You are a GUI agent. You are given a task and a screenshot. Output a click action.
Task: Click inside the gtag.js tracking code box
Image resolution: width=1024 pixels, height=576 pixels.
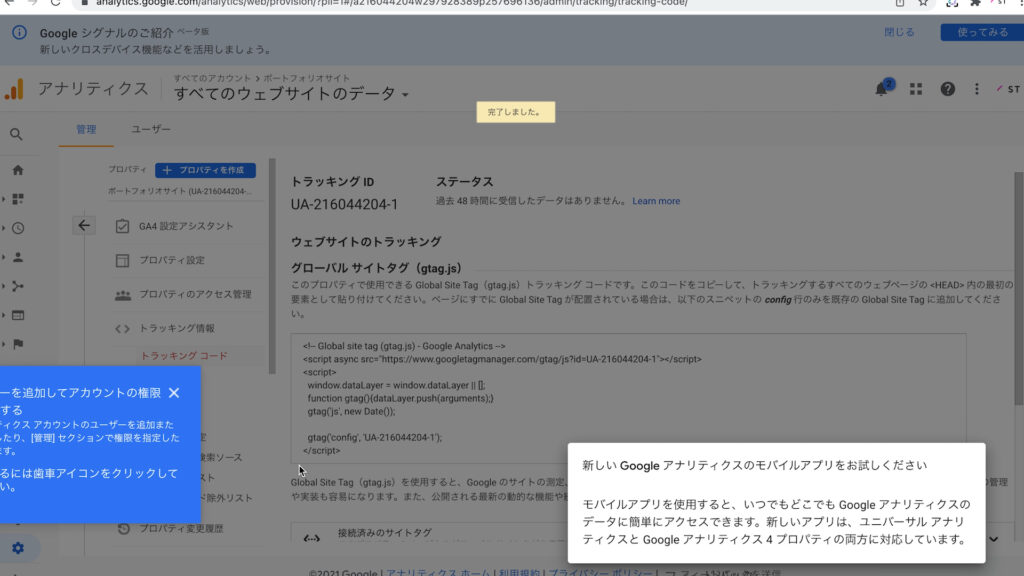(628, 398)
